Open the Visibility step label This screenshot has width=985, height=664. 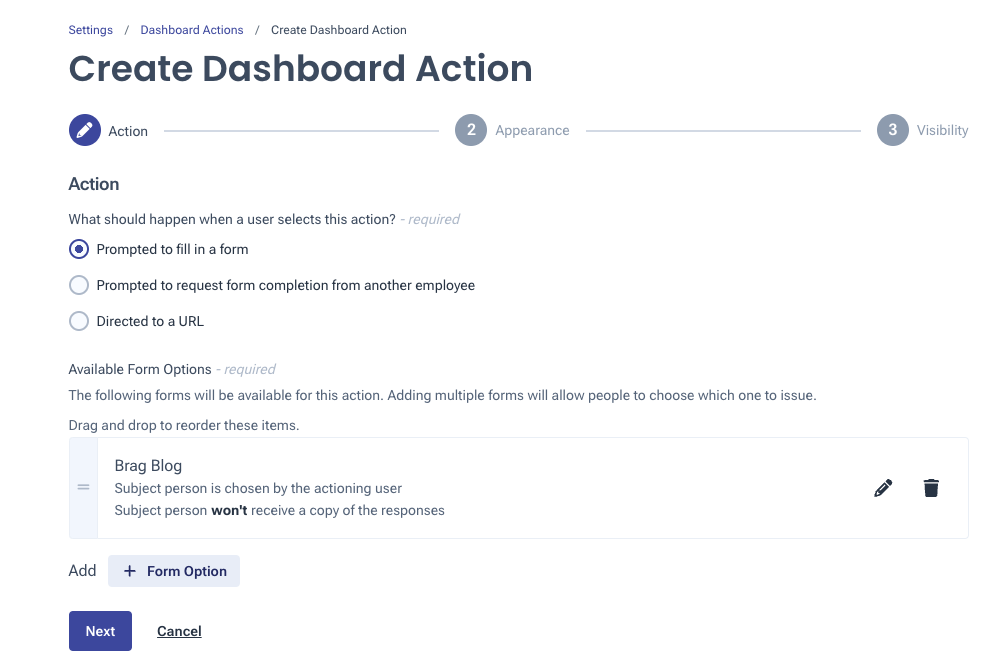pos(942,131)
